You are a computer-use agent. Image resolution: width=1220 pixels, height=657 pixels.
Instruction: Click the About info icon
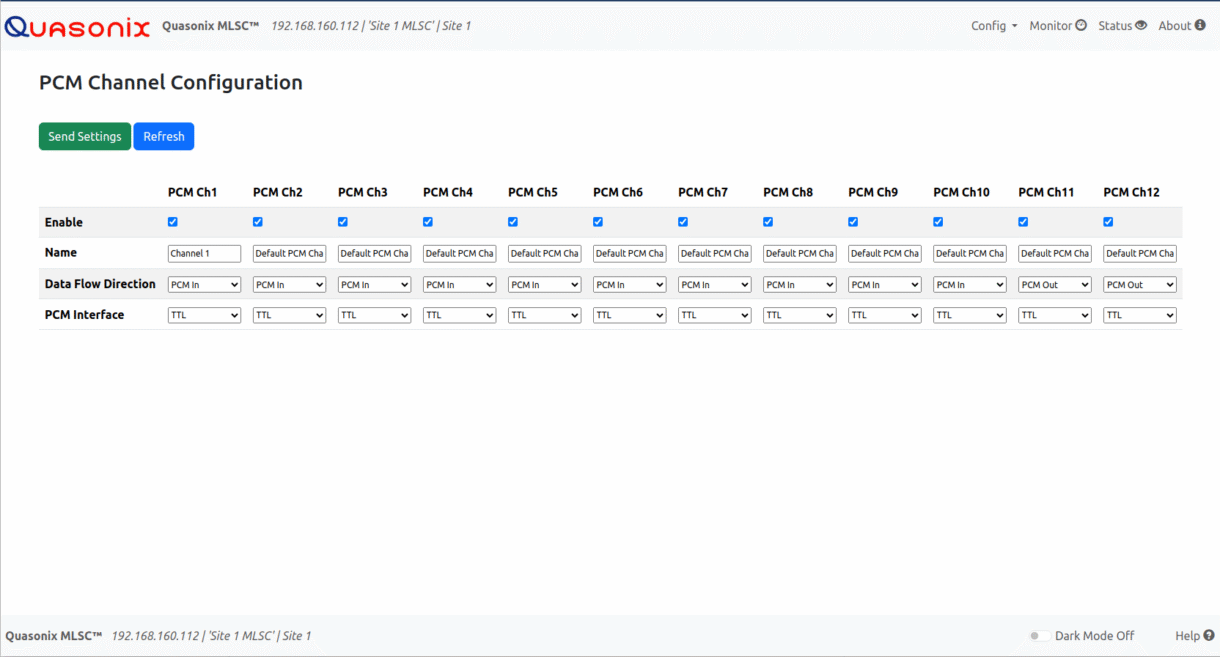[x=1200, y=26]
